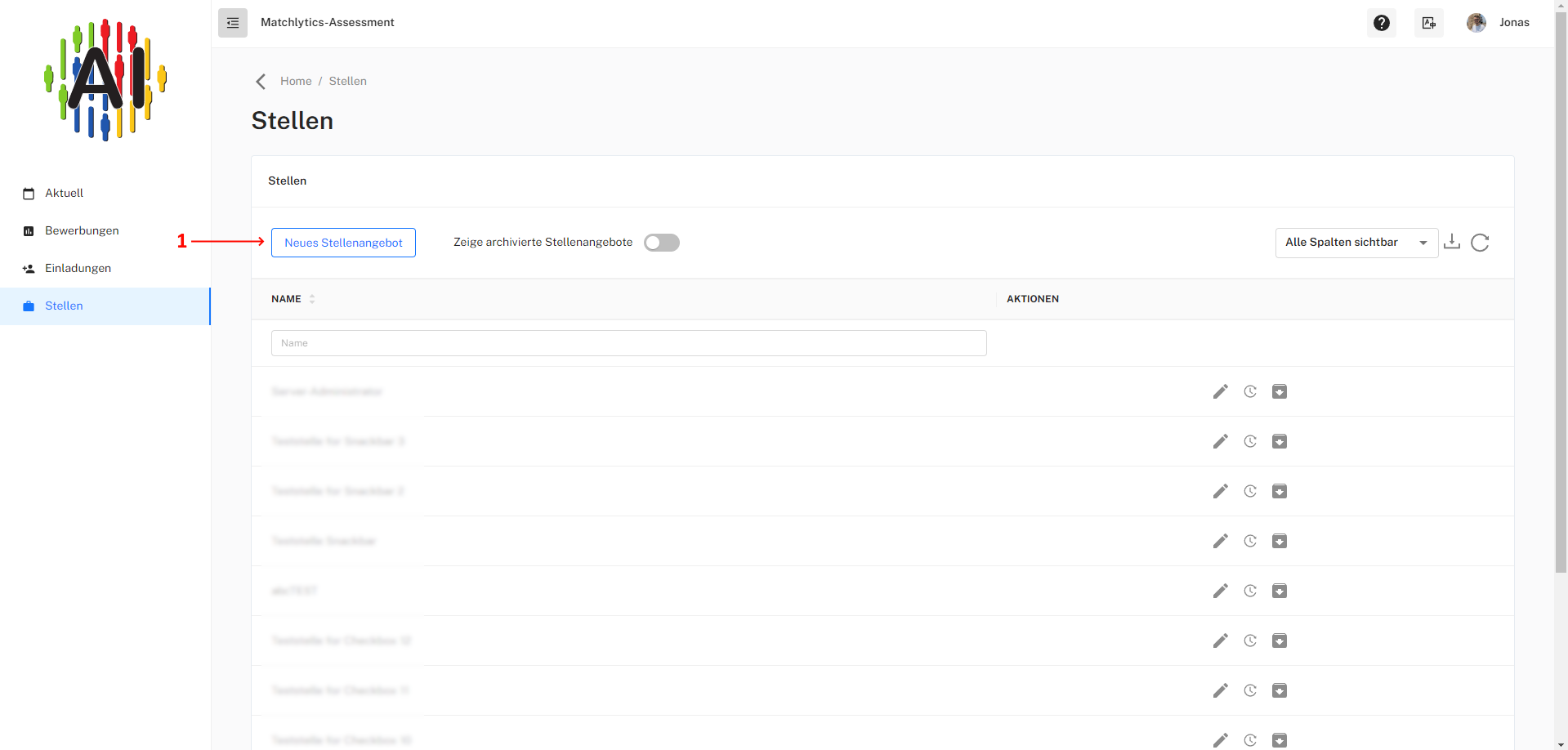Open the language translate icon
The width and height of the screenshot is (1568, 750).
coord(1429,23)
